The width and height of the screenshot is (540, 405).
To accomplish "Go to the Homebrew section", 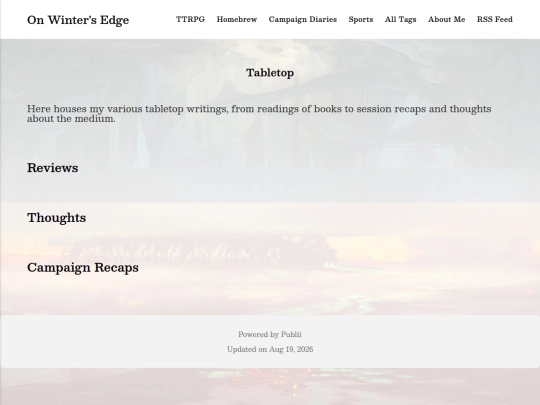I will tap(237, 19).
